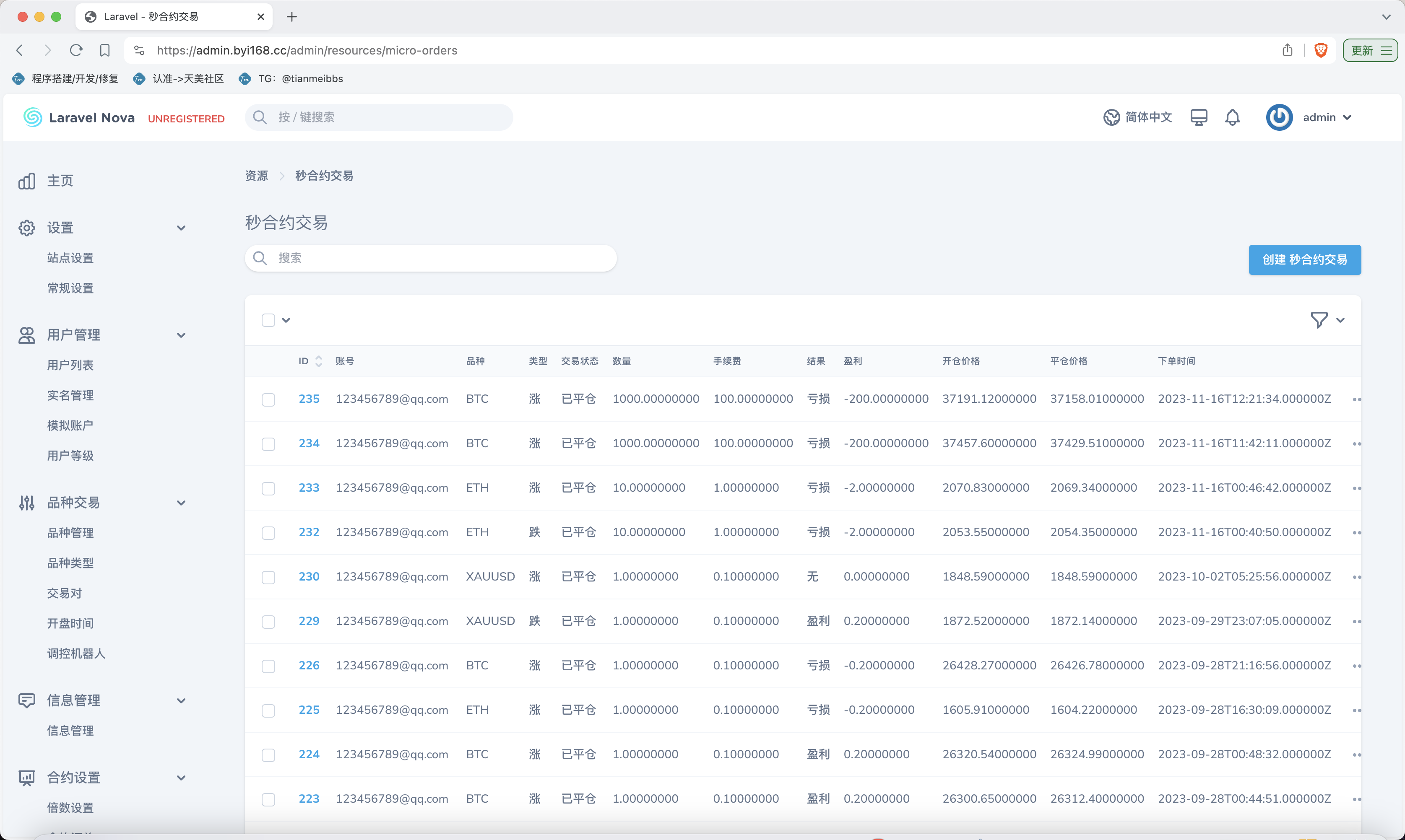Reload the page with the refresh icon
The height and width of the screenshot is (840, 1405).
(76, 50)
